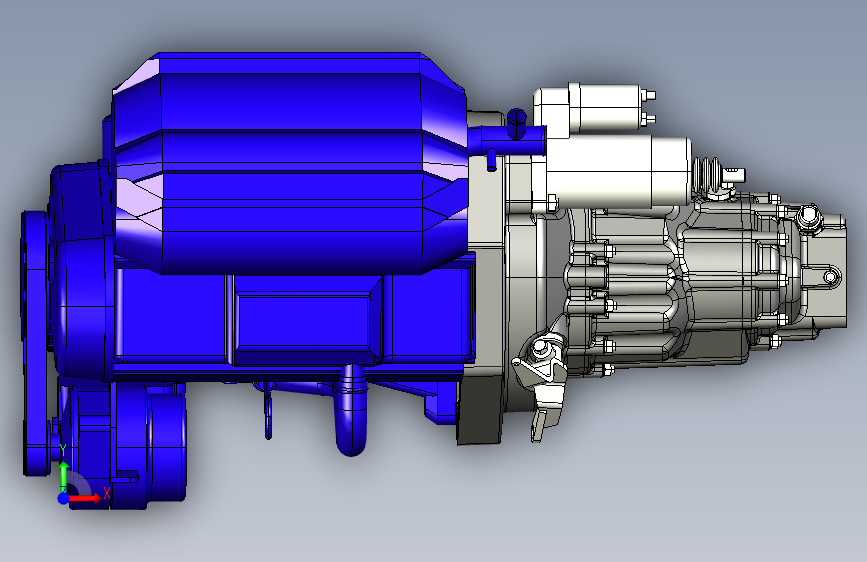Select the blue rectangular side panel on the engine block
Viewport: 867px width, 562px height.
click(x=306, y=321)
